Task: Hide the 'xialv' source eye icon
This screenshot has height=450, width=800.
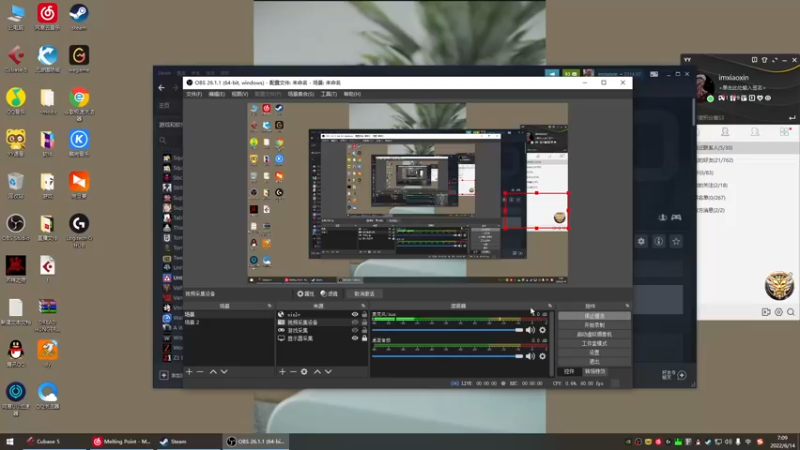Action: pos(355,314)
